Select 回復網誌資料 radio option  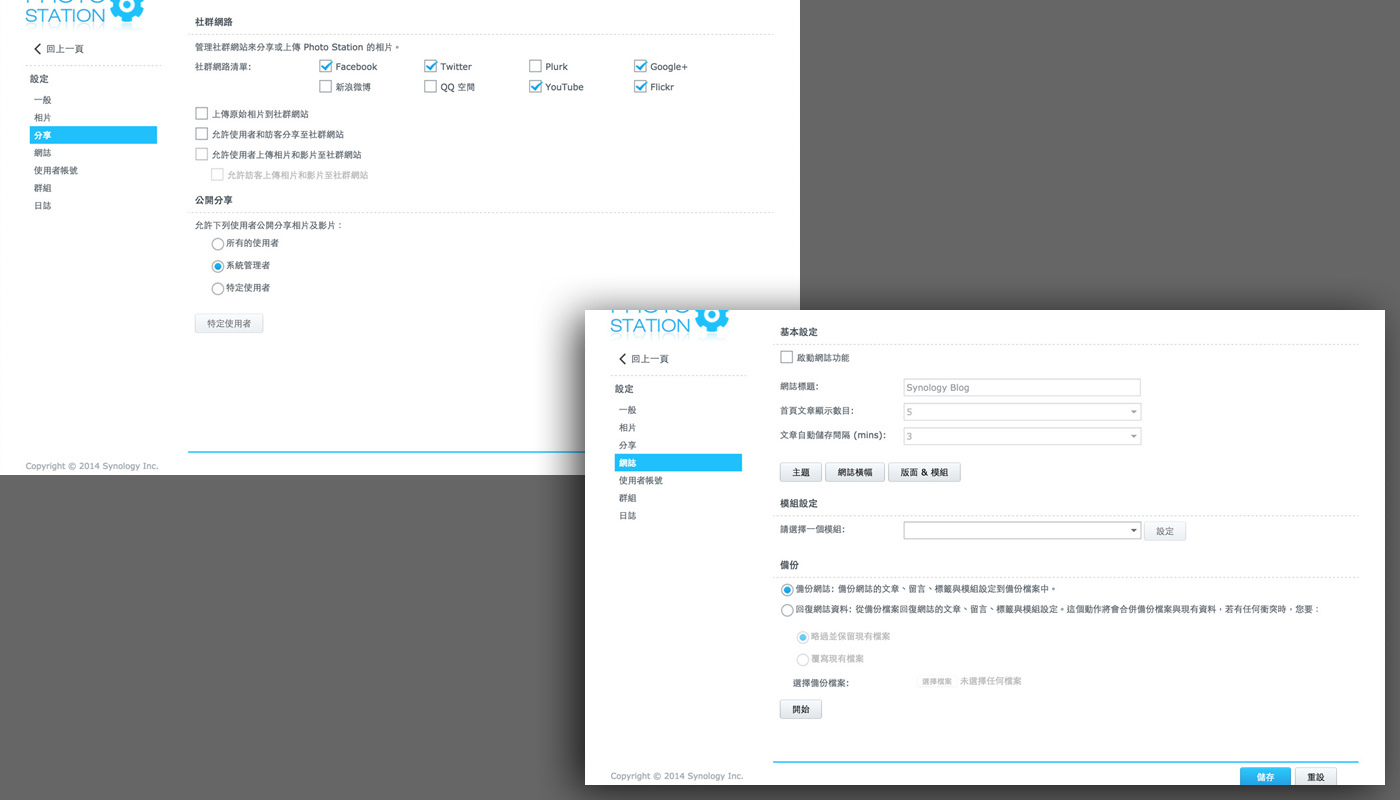pyautogui.click(x=787, y=610)
